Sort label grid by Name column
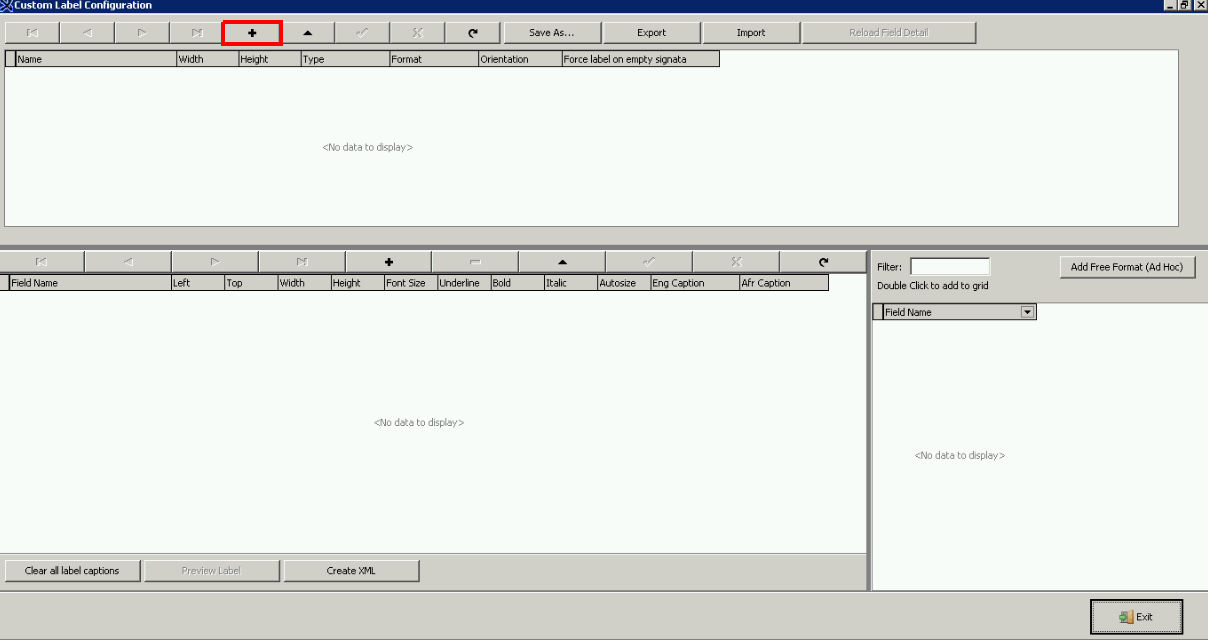Screen dimensions: 1208x640 tap(96, 59)
